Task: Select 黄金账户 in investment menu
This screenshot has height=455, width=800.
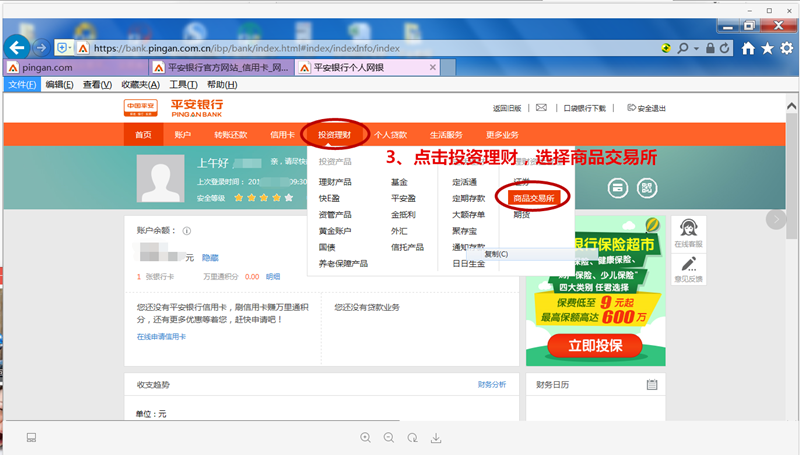Action: tap(335, 231)
